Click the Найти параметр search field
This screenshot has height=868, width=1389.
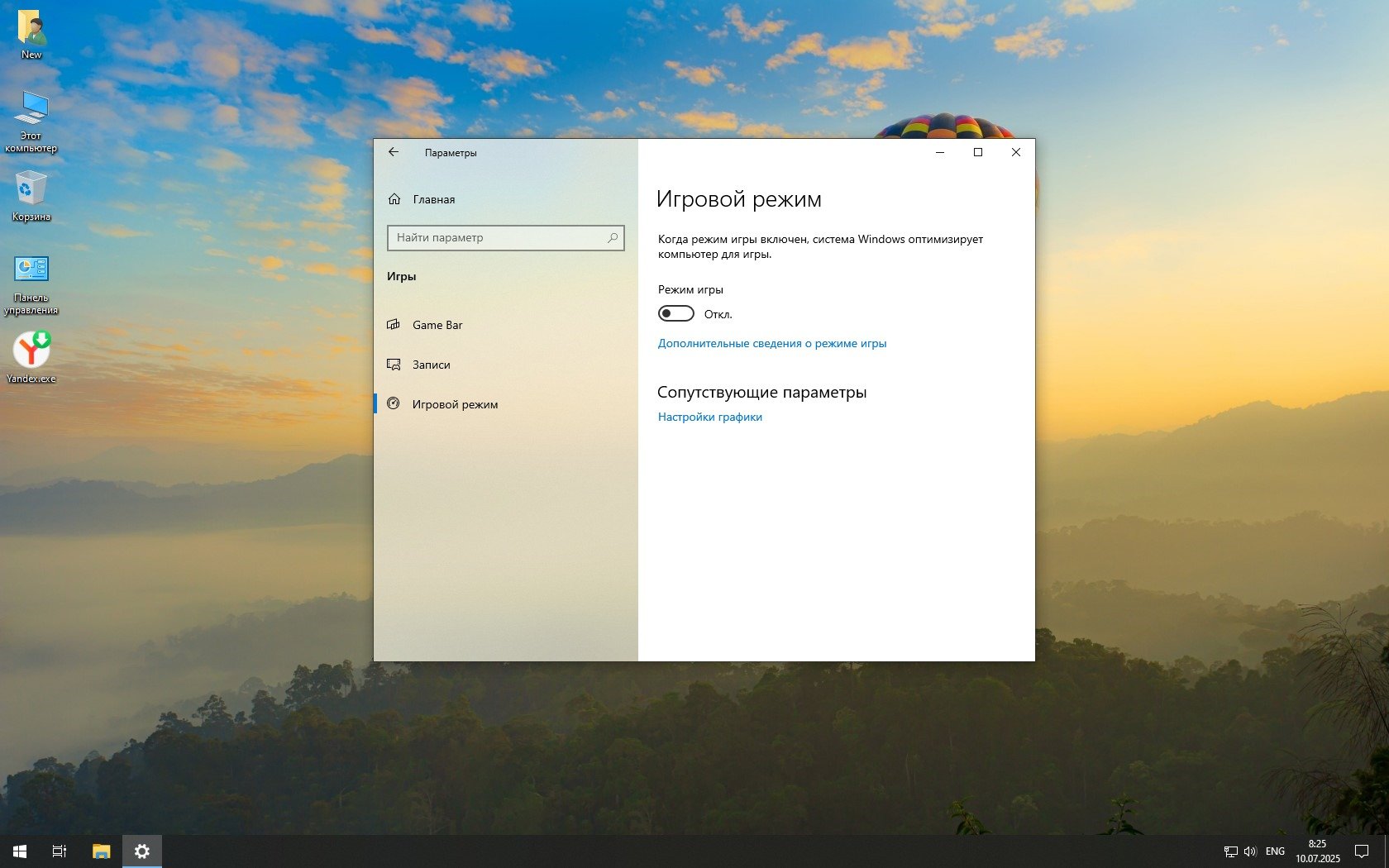[x=496, y=238]
